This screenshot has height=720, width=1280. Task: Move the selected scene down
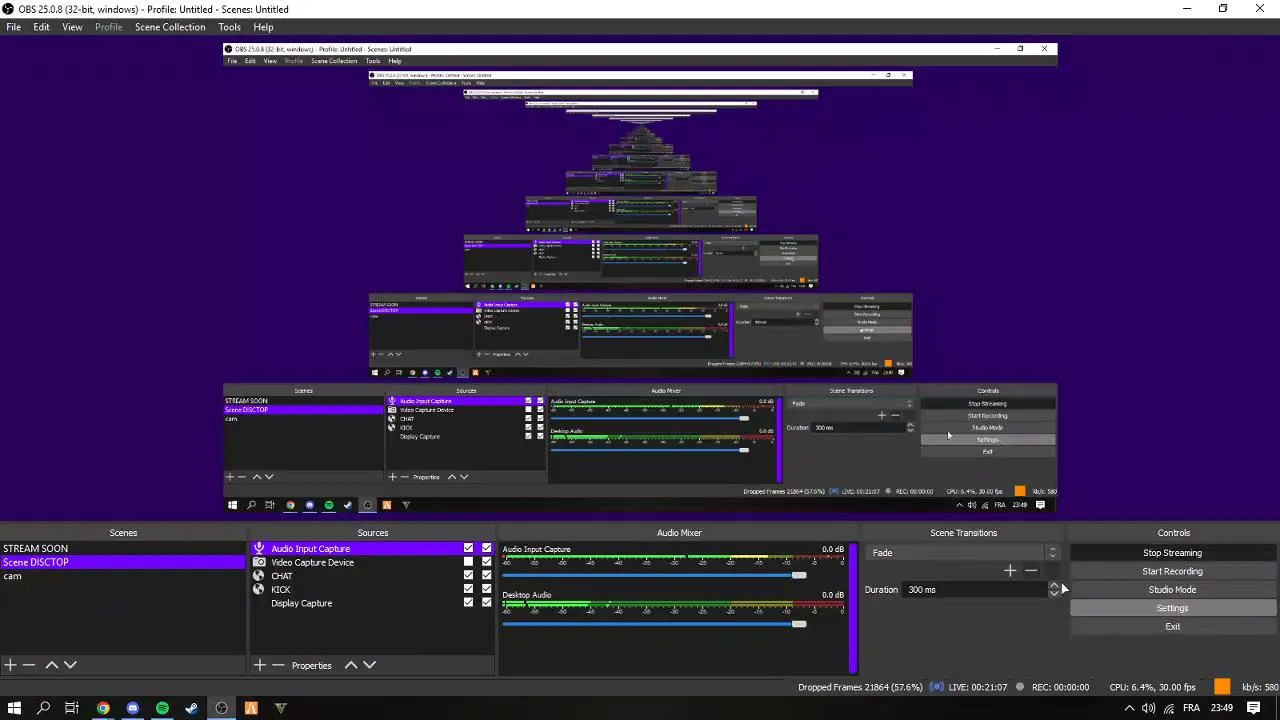click(x=70, y=665)
